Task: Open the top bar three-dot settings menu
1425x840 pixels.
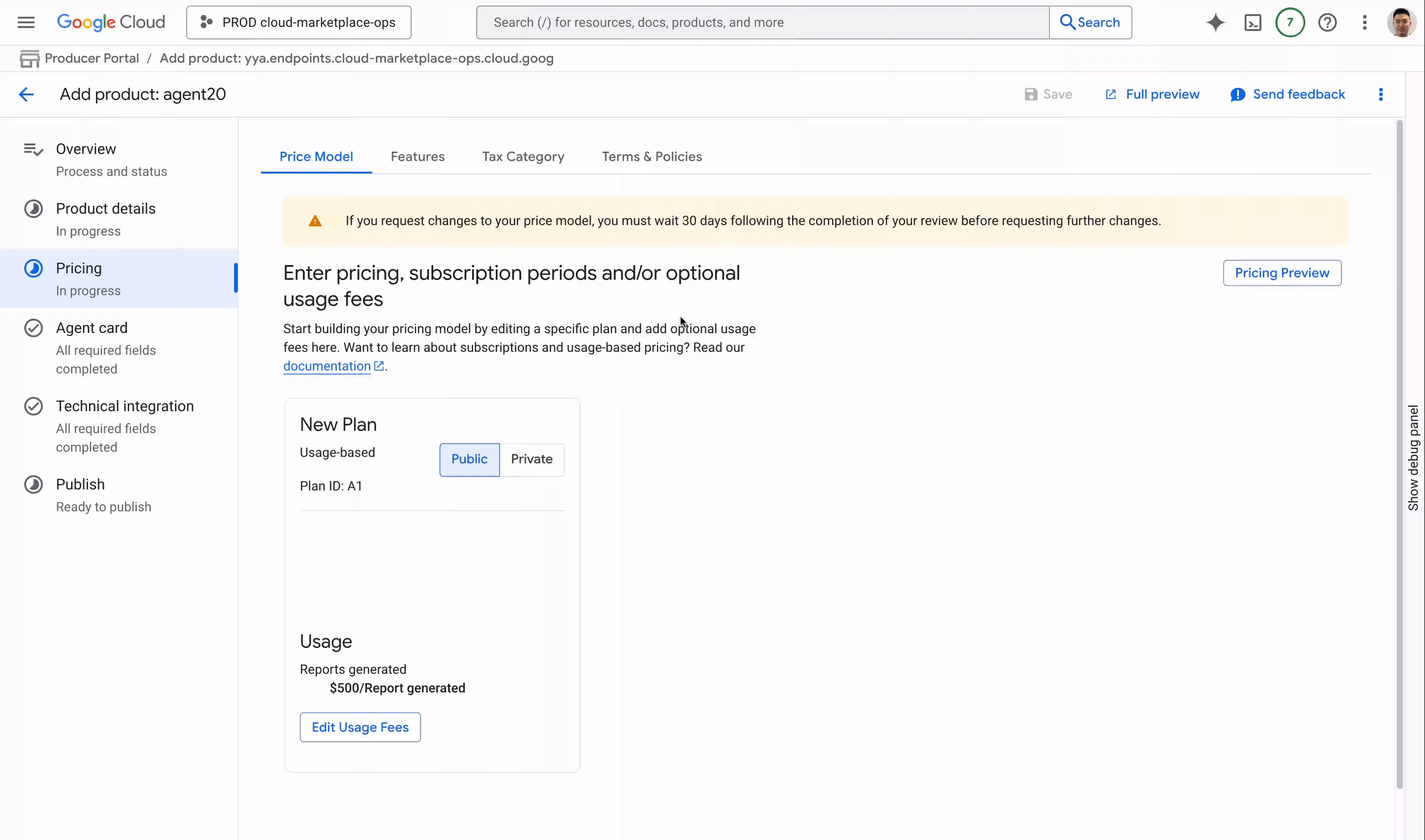Action: click(1364, 23)
